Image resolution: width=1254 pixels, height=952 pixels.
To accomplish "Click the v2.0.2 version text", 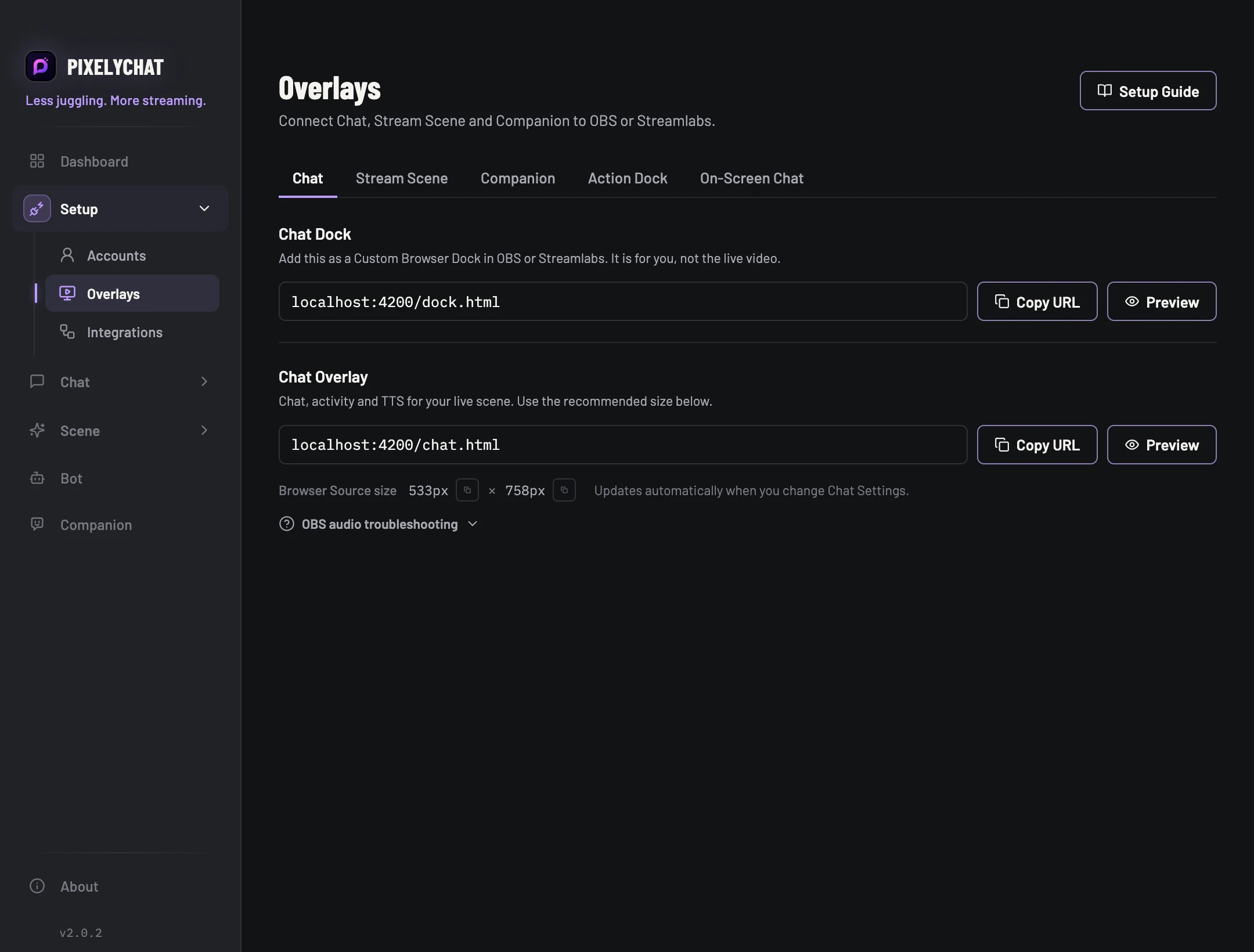I will [x=81, y=933].
